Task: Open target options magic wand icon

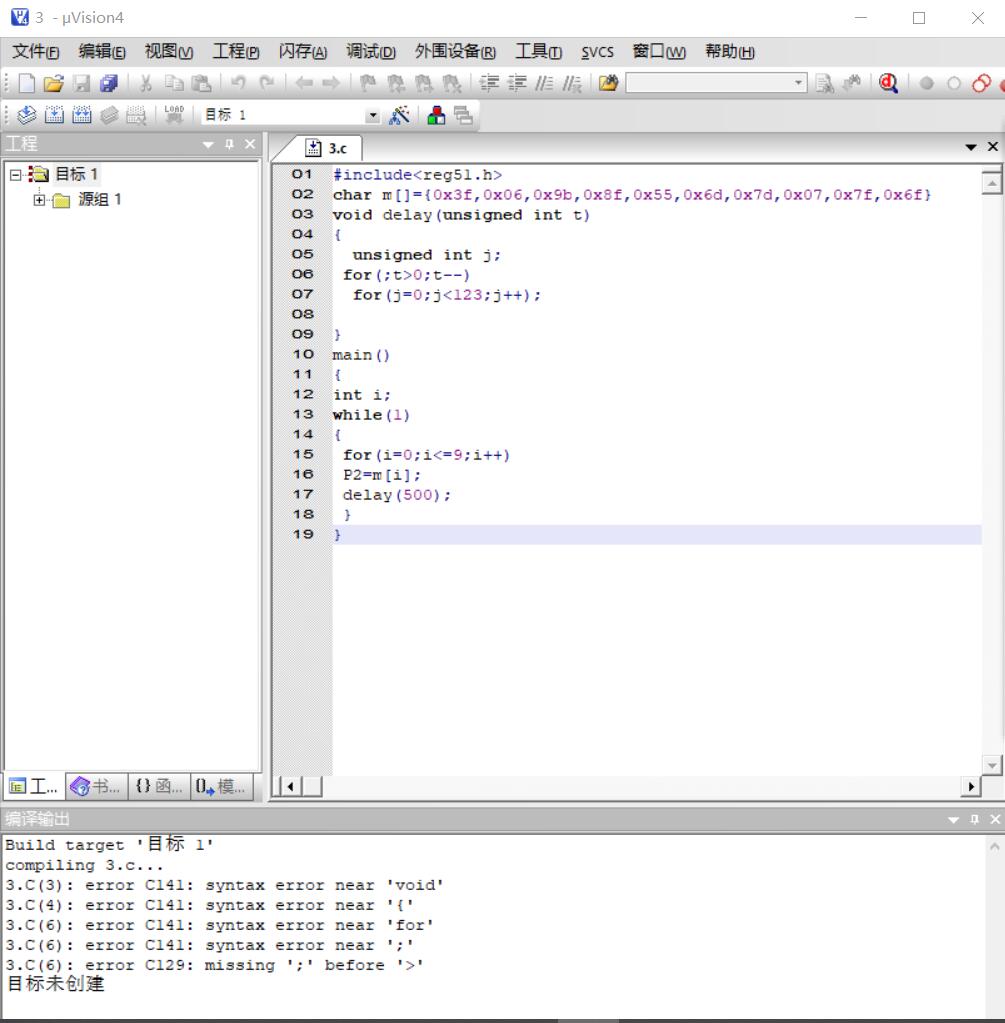Action: pyautogui.click(x=399, y=115)
